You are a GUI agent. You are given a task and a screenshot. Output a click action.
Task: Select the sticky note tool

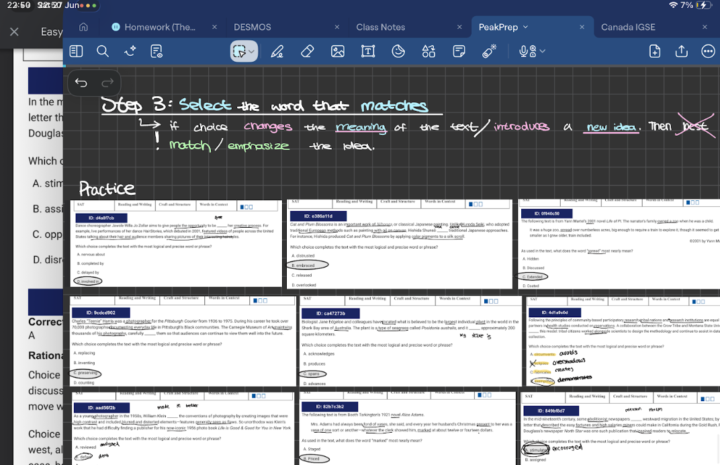pos(459,51)
